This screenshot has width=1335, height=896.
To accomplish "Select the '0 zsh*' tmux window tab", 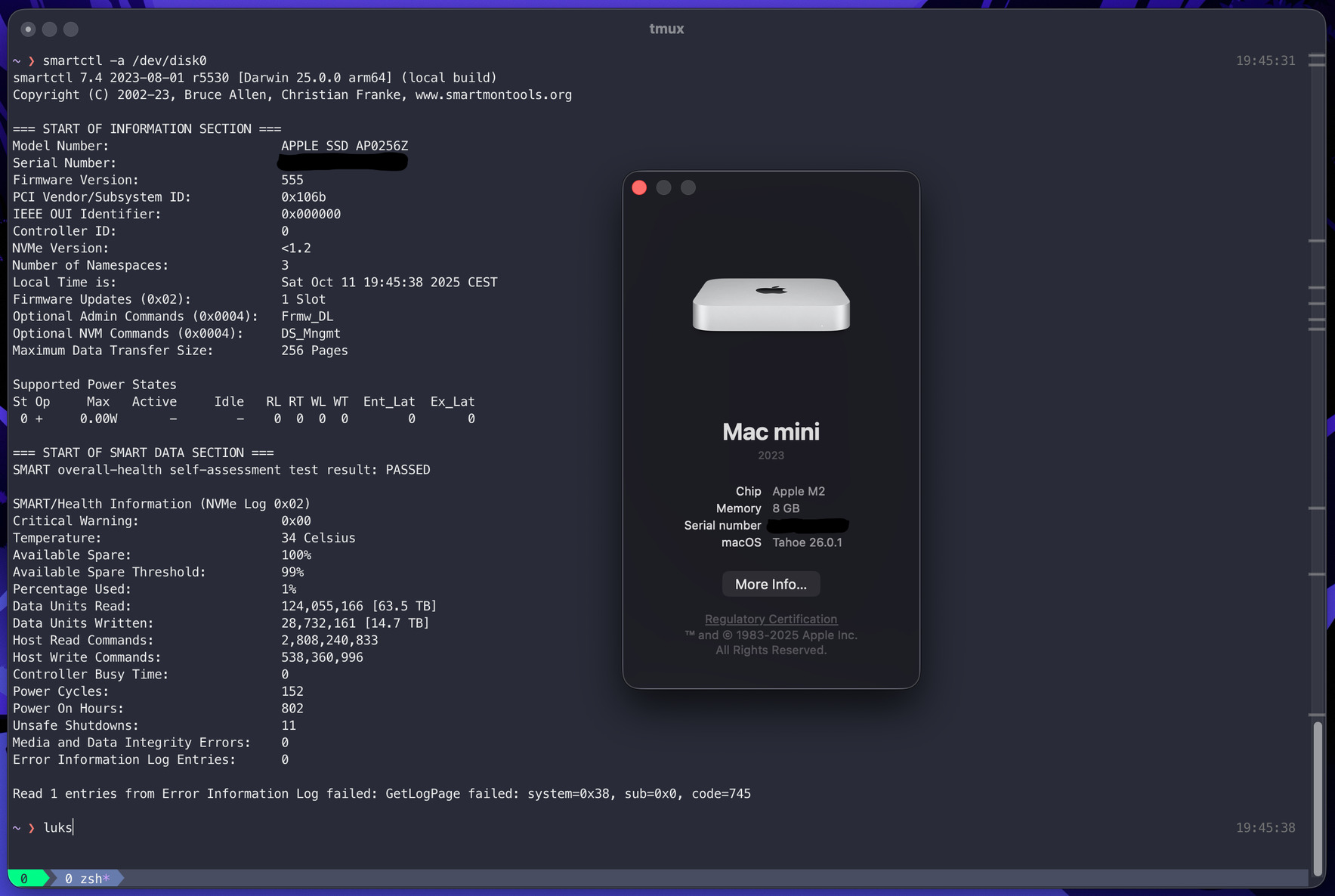I will 87,879.
